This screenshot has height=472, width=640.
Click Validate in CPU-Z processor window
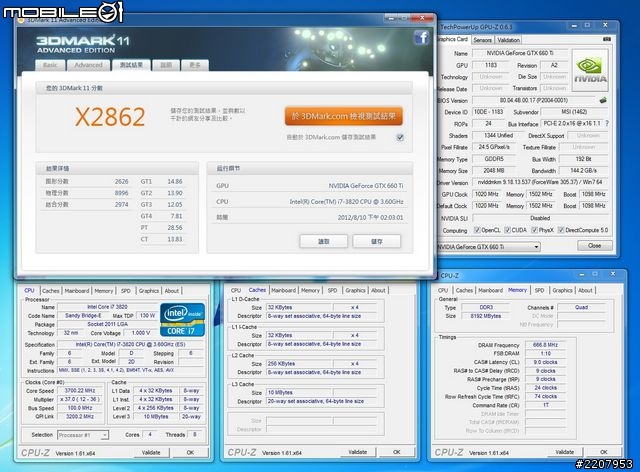(151, 452)
